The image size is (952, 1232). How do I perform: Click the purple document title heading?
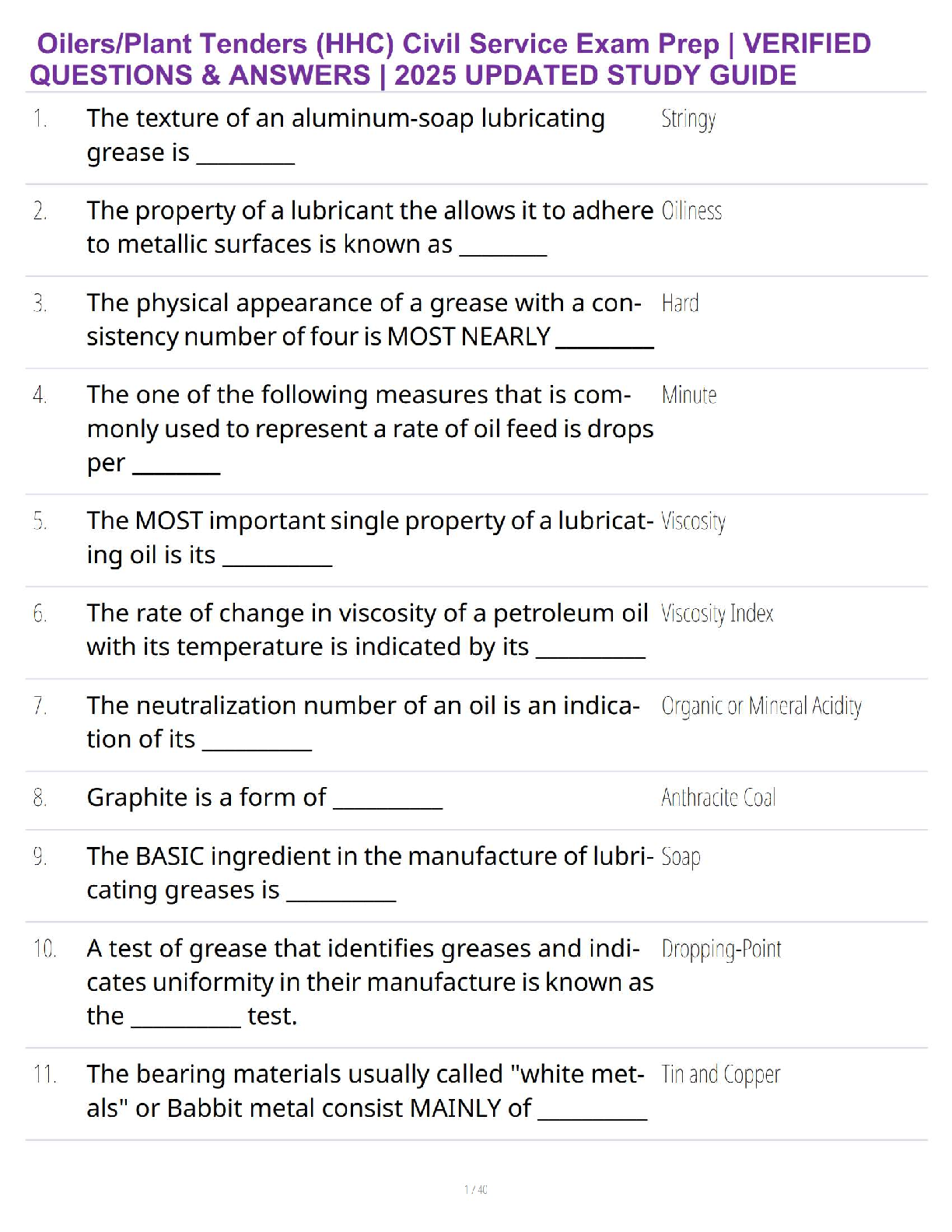(451, 59)
